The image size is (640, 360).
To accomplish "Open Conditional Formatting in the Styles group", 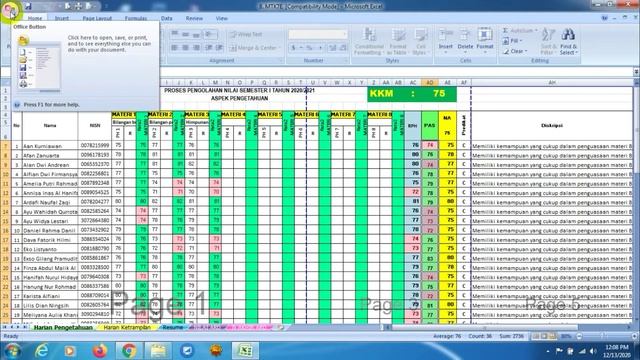I will coord(369,41).
